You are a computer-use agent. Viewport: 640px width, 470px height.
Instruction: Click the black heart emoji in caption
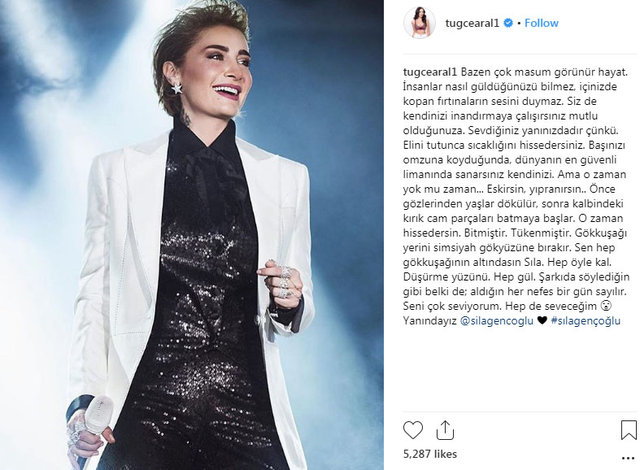coord(542,321)
